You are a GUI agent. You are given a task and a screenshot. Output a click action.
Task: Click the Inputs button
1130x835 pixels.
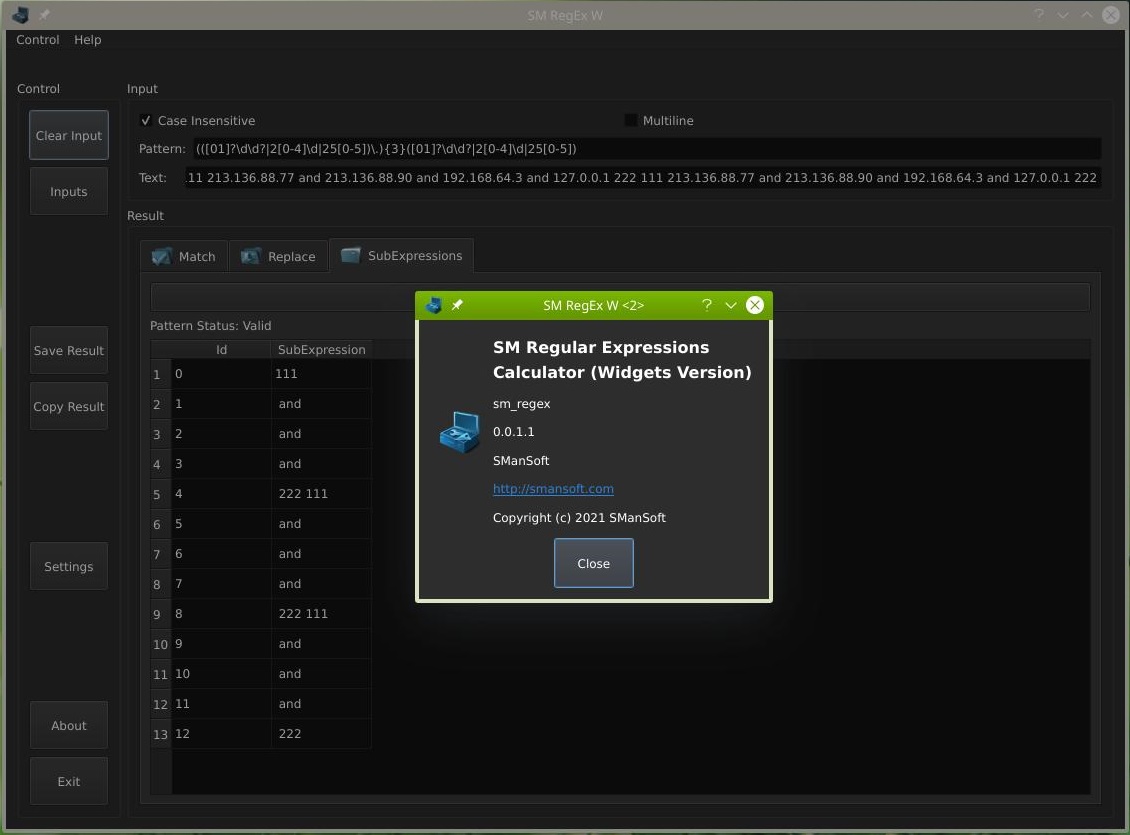(69, 192)
